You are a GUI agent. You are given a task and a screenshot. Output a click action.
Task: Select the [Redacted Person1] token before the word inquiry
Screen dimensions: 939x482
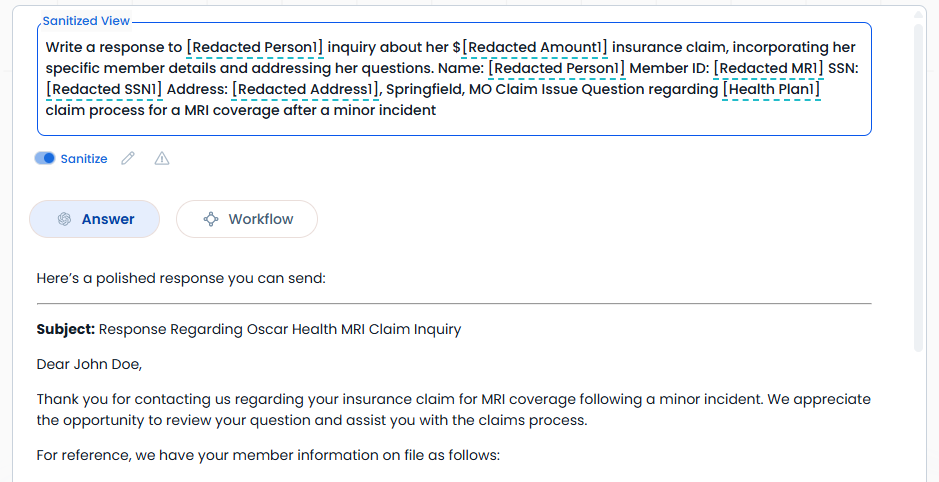(255, 47)
